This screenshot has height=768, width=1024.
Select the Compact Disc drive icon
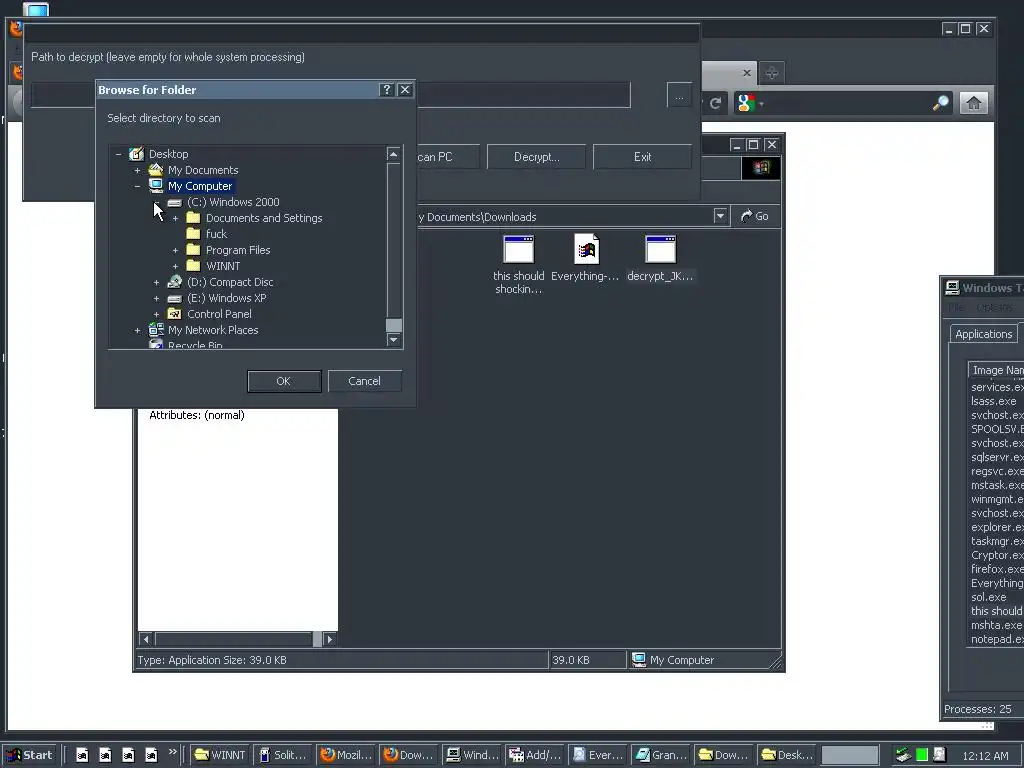tap(174, 282)
